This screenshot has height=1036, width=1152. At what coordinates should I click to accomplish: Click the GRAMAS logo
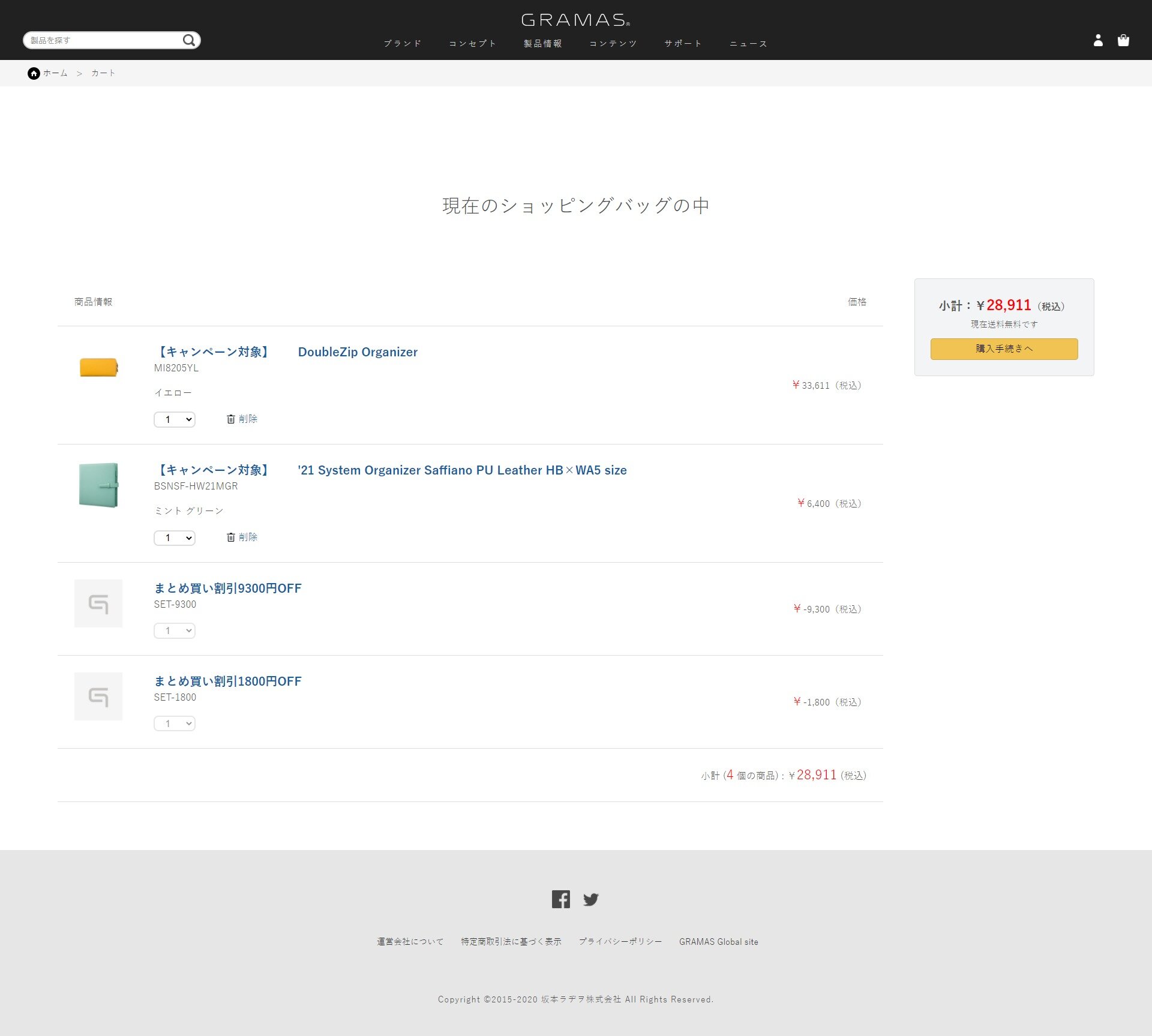[575, 20]
